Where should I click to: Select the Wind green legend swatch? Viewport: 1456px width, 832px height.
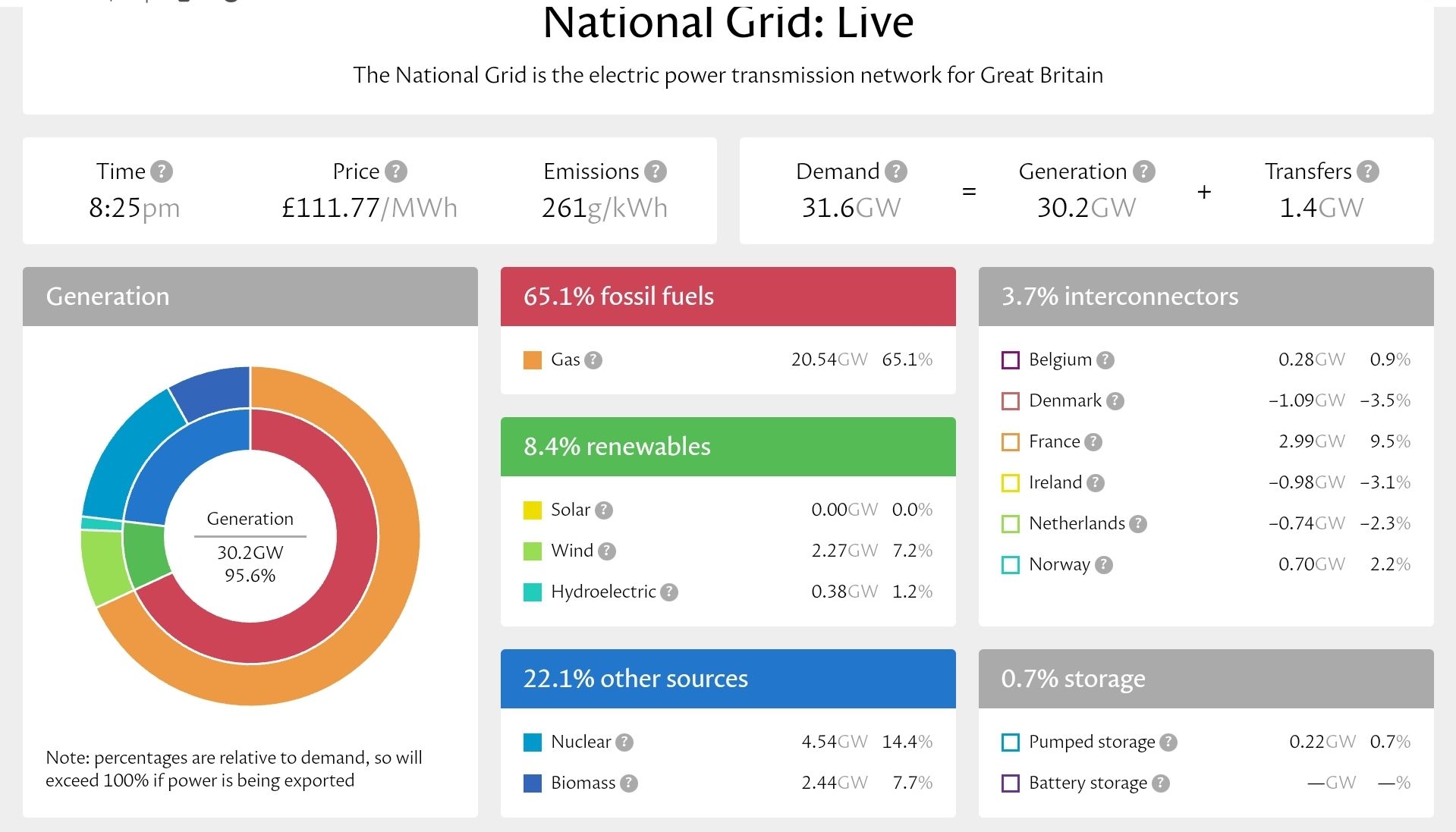pyautogui.click(x=533, y=551)
